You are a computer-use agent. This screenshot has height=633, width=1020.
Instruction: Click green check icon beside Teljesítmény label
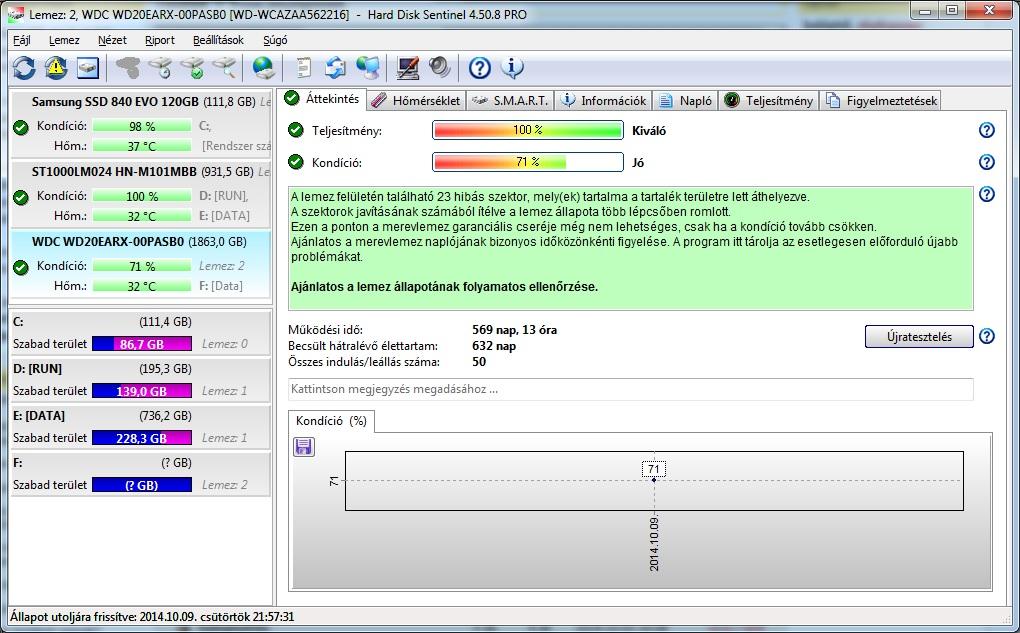click(296, 130)
